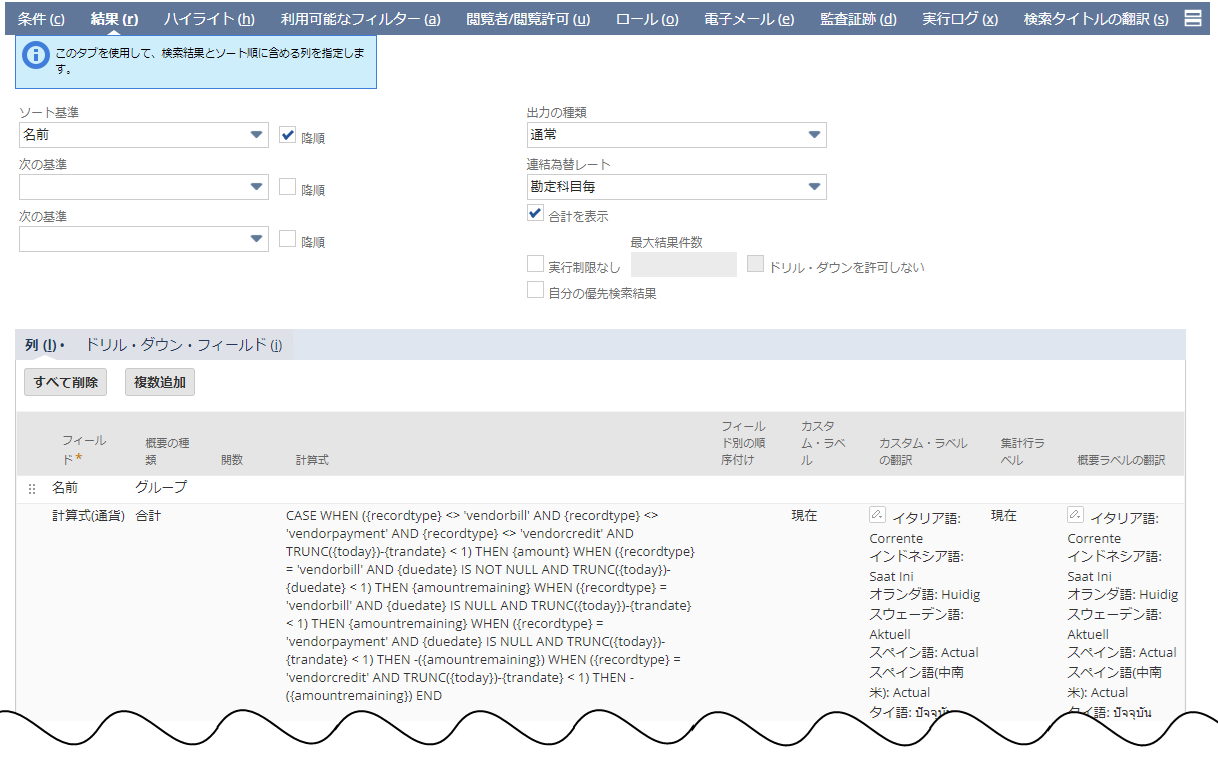Click the 最大結果件数 input field
The width and height of the screenshot is (1218, 762).
click(684, 265)
